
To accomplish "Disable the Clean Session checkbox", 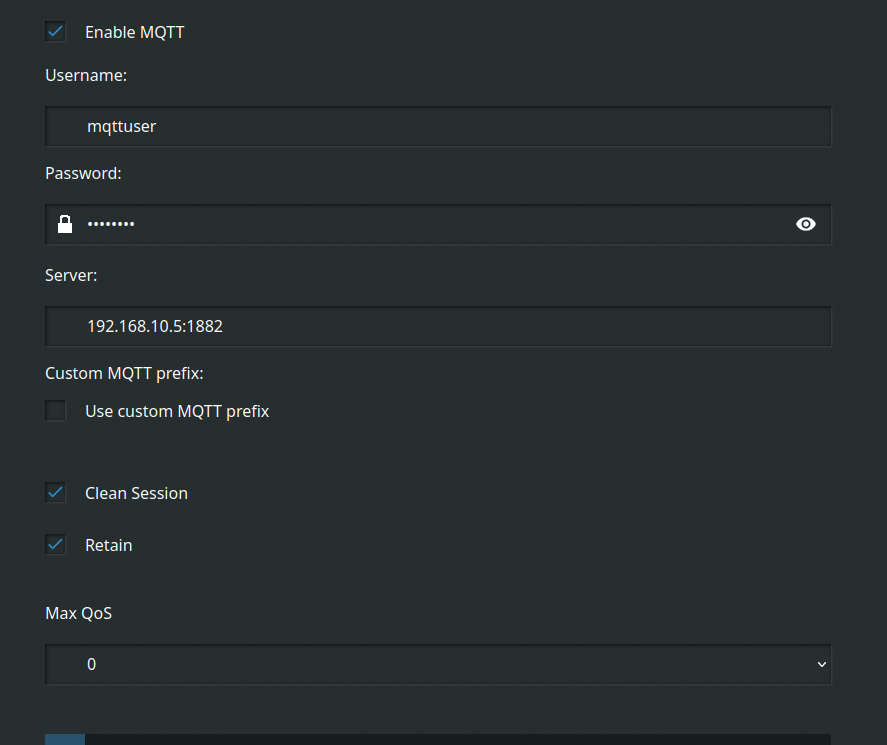I will [x=56, y=493].
